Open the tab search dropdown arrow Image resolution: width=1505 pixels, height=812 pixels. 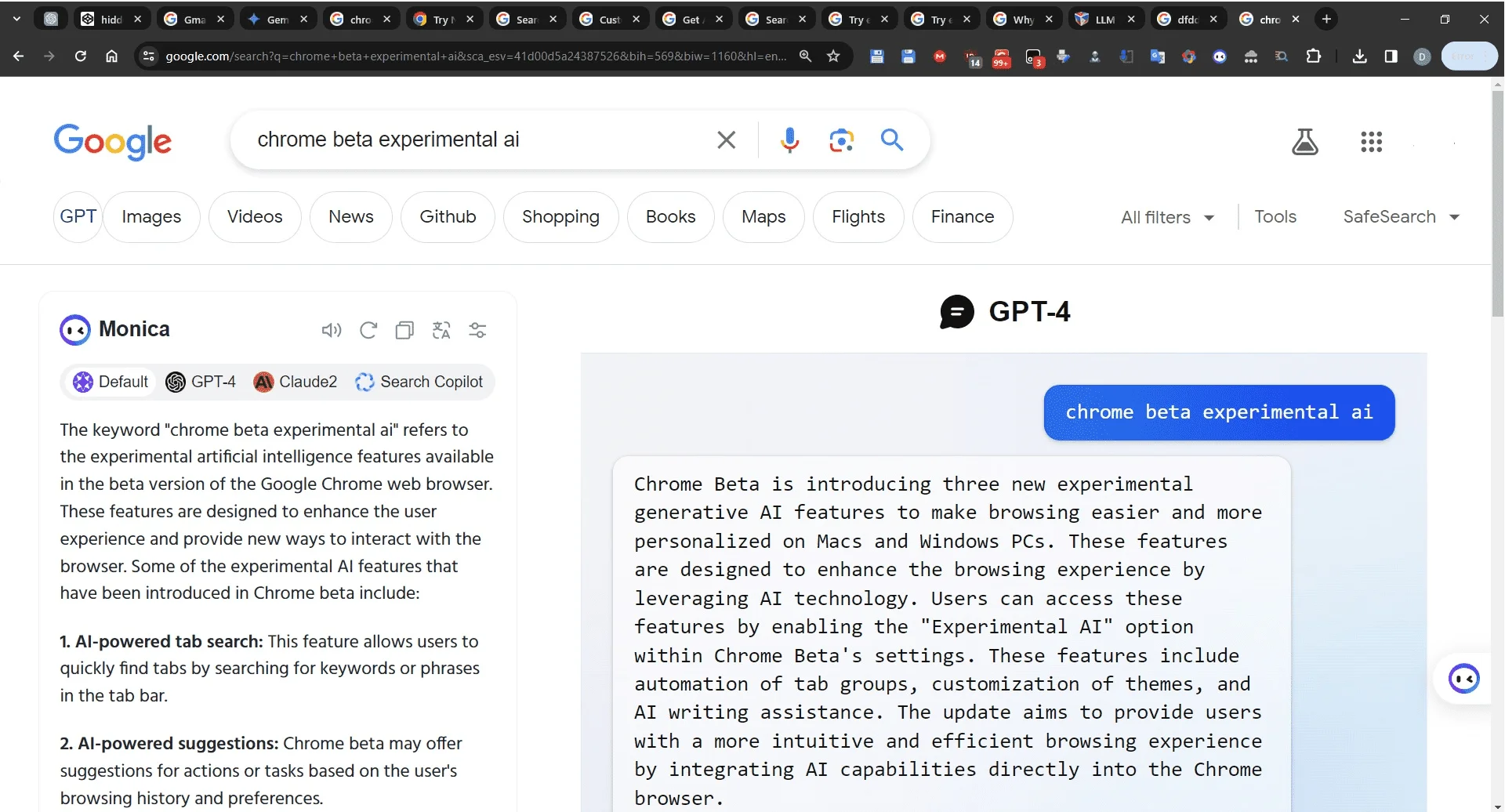[x=16, y=19]
